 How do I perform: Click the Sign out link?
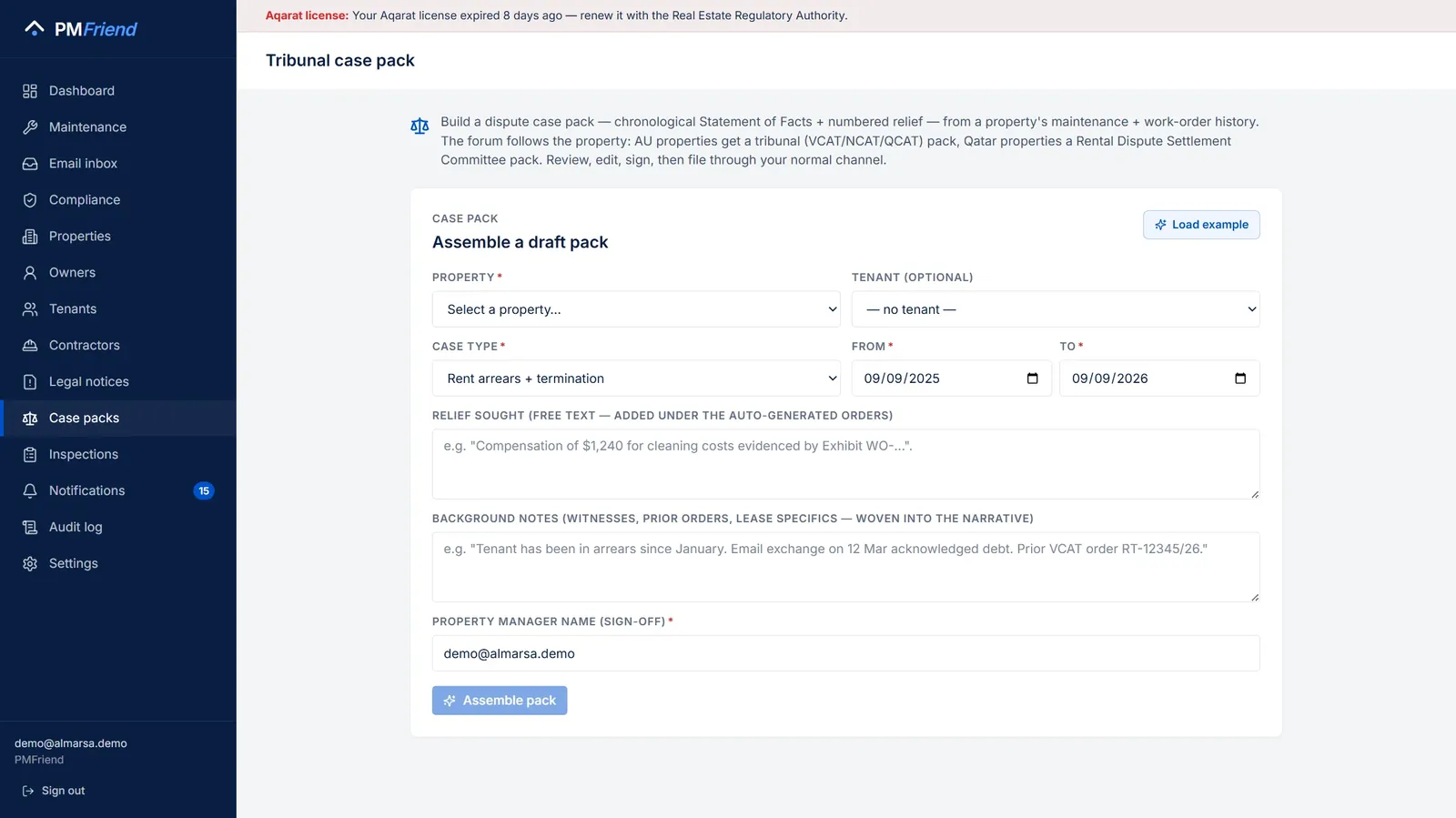pyautogui.click(x=54, y=791)
